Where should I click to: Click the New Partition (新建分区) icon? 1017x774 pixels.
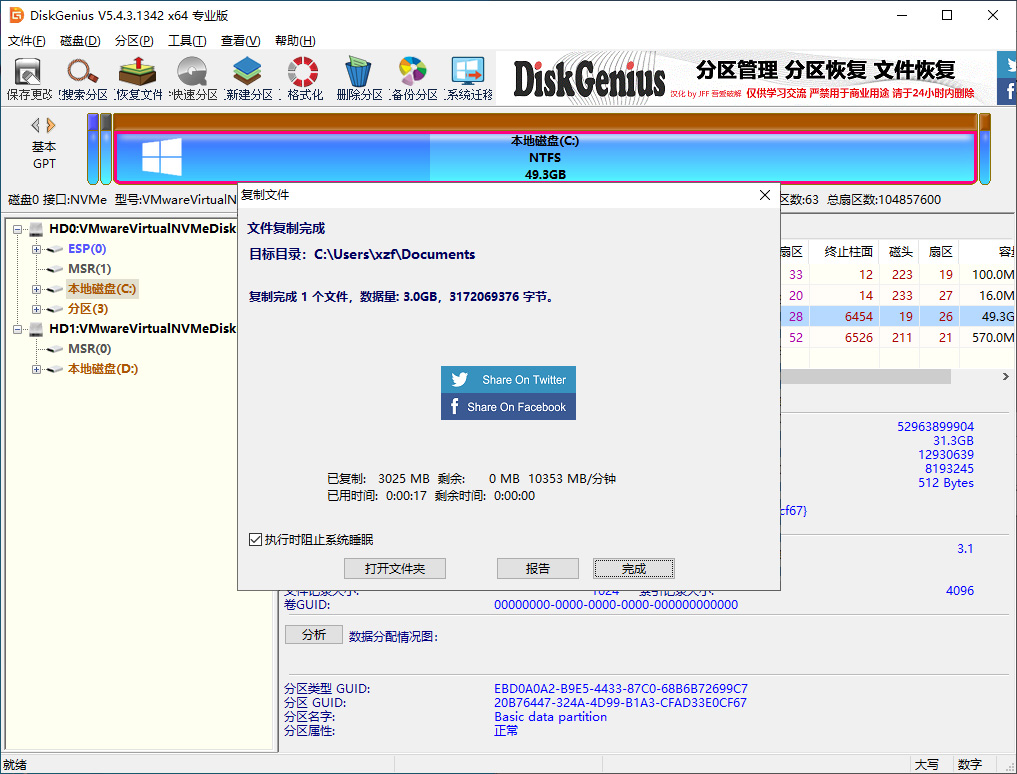point(248,79)
